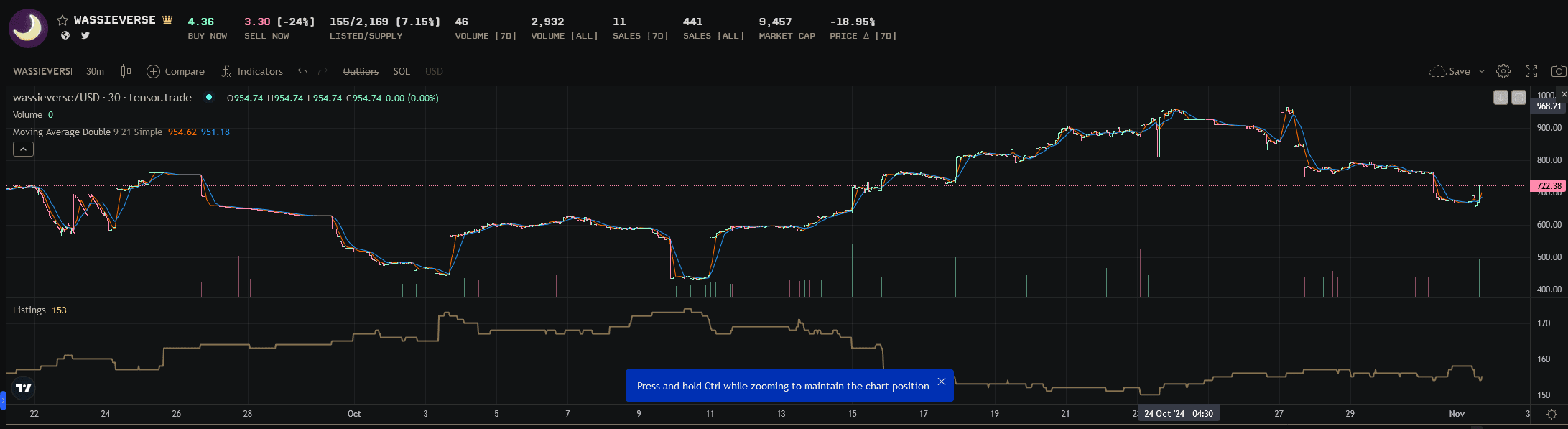
Task: Open the collection Twitter bird icon
Action: click(x=85, y=35)
